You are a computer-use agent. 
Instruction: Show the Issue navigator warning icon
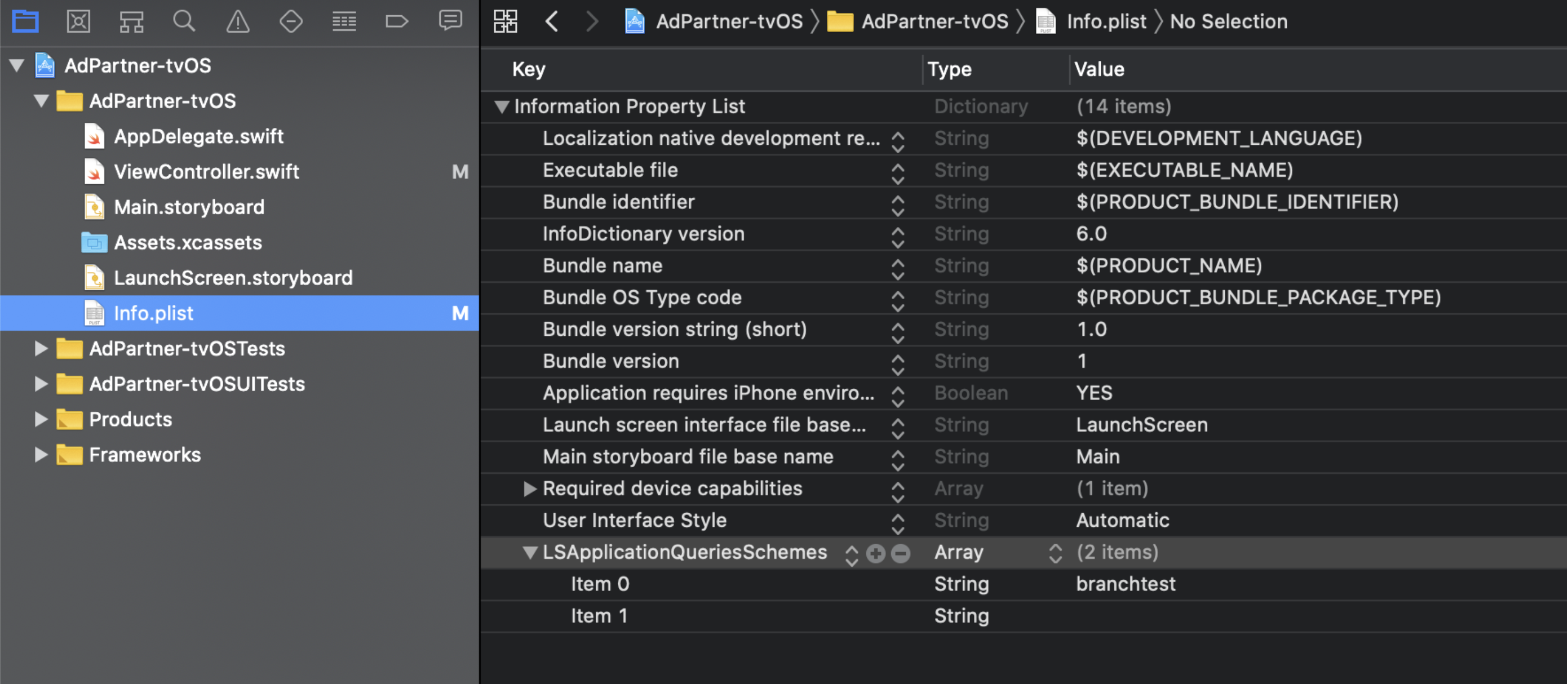pyautogui.click(x=237, y=22)
